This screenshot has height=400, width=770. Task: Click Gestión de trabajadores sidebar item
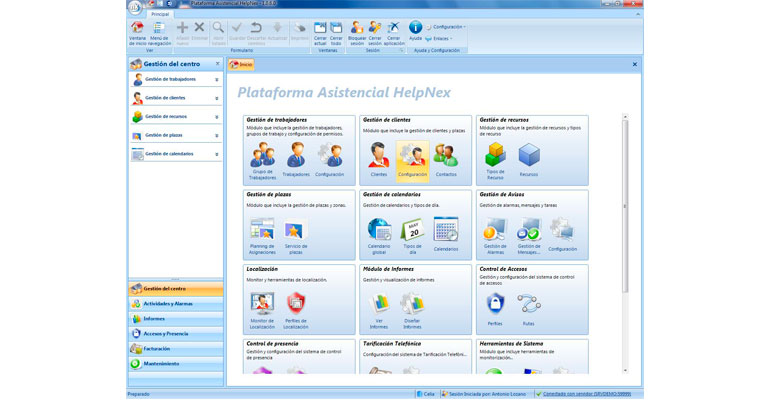tap(176, 79)
